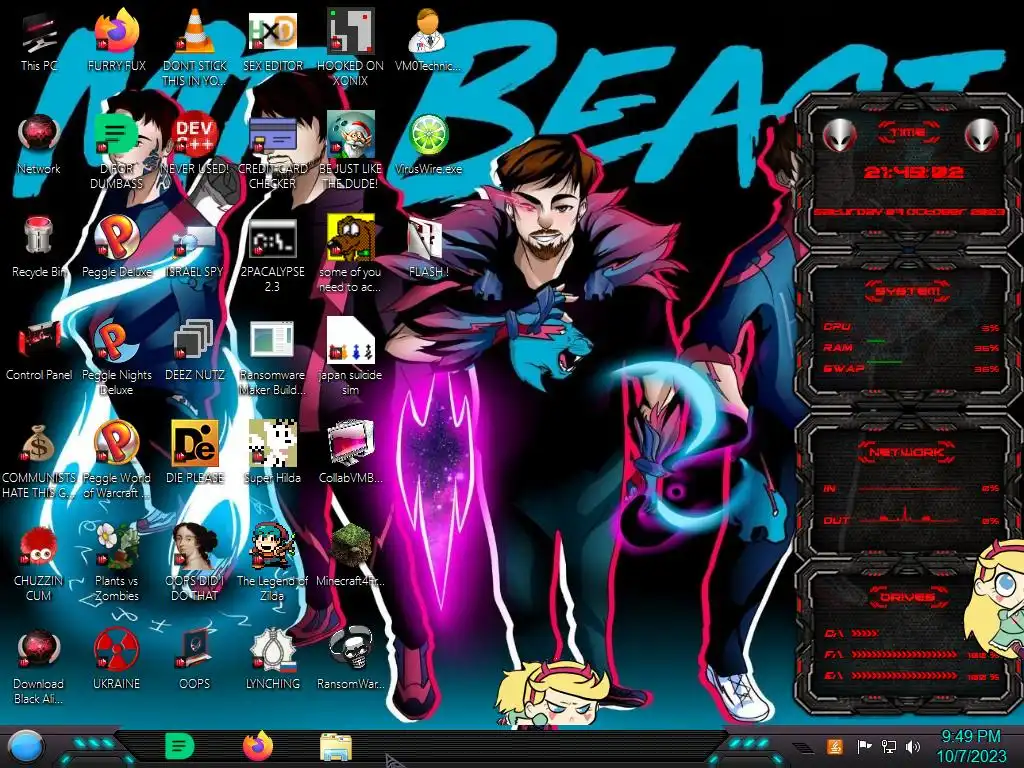1024x768 pixels.
Task: Click the SYSTEM gadget header
Action: click(x=908, y=291)
